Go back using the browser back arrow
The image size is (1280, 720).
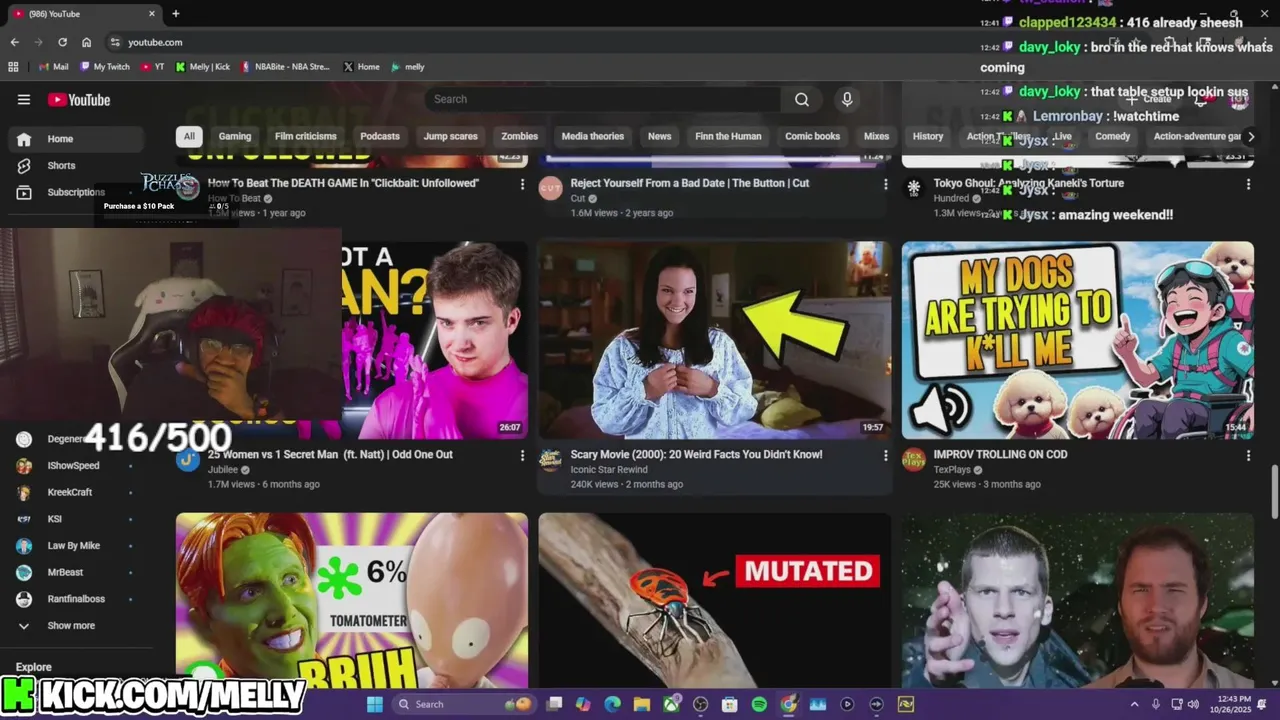[14, 42]
